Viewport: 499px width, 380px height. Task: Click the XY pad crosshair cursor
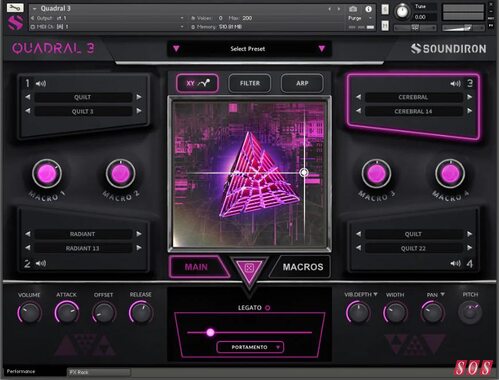coord(304,172)
